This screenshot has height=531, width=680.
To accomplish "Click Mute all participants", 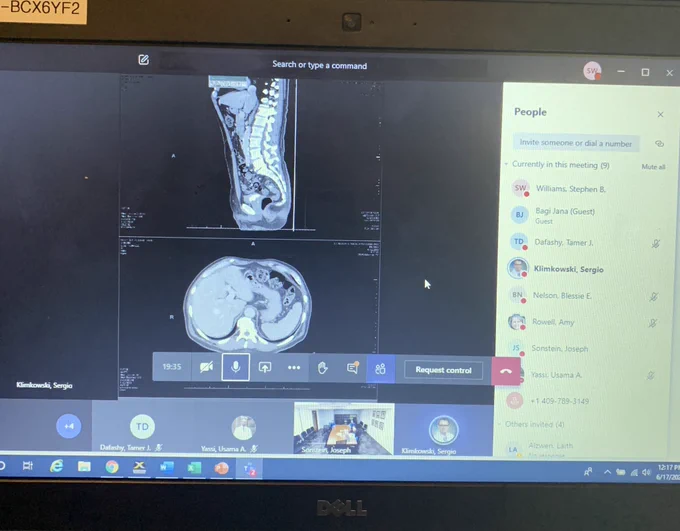I will coord(653,167).
